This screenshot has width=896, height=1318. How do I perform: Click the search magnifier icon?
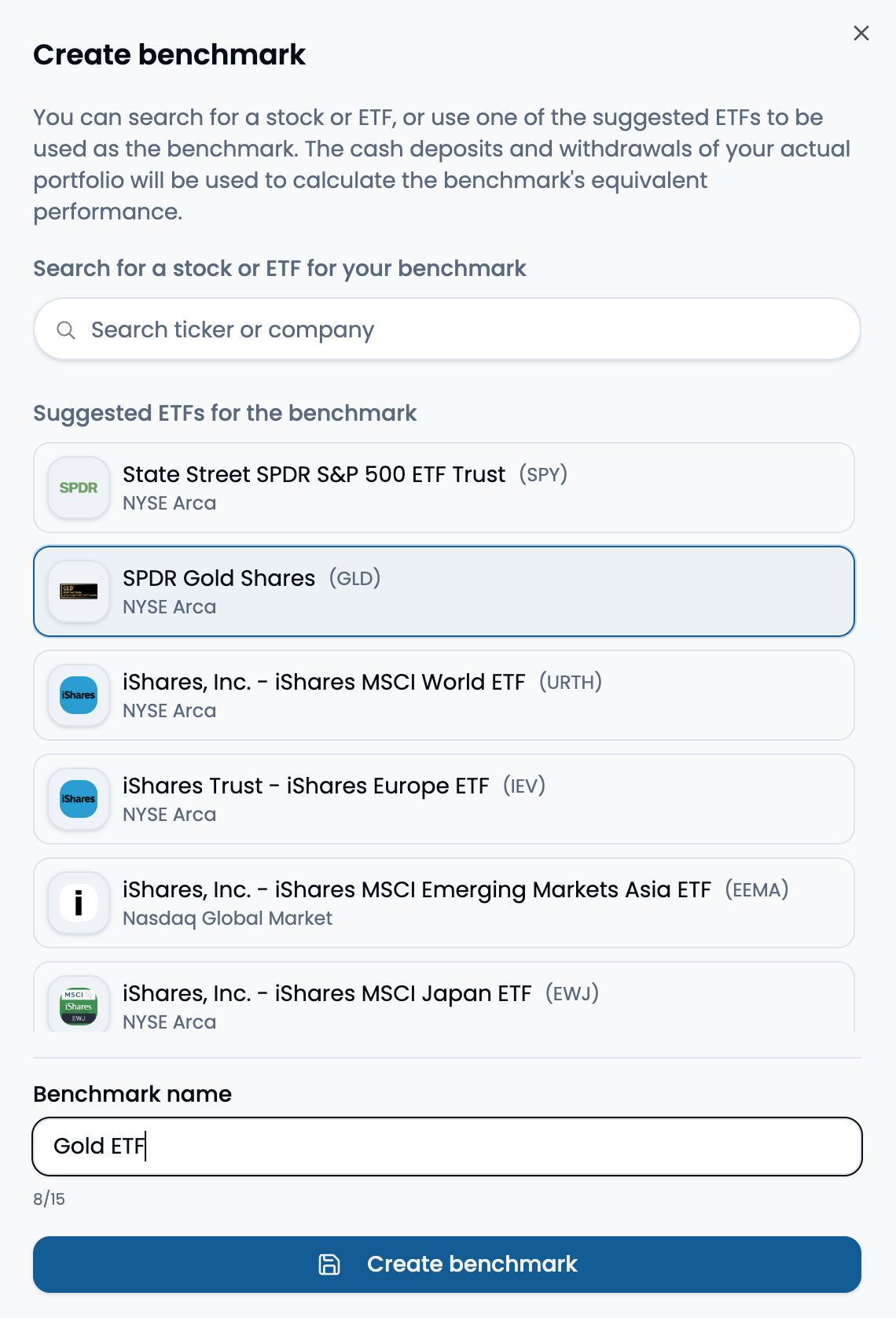tap(66, 330)
